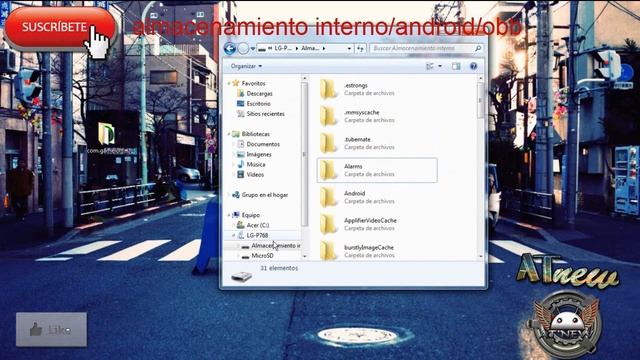Click the greyed Forward navigation arrow
640x360 pixels.
point(243,49)
